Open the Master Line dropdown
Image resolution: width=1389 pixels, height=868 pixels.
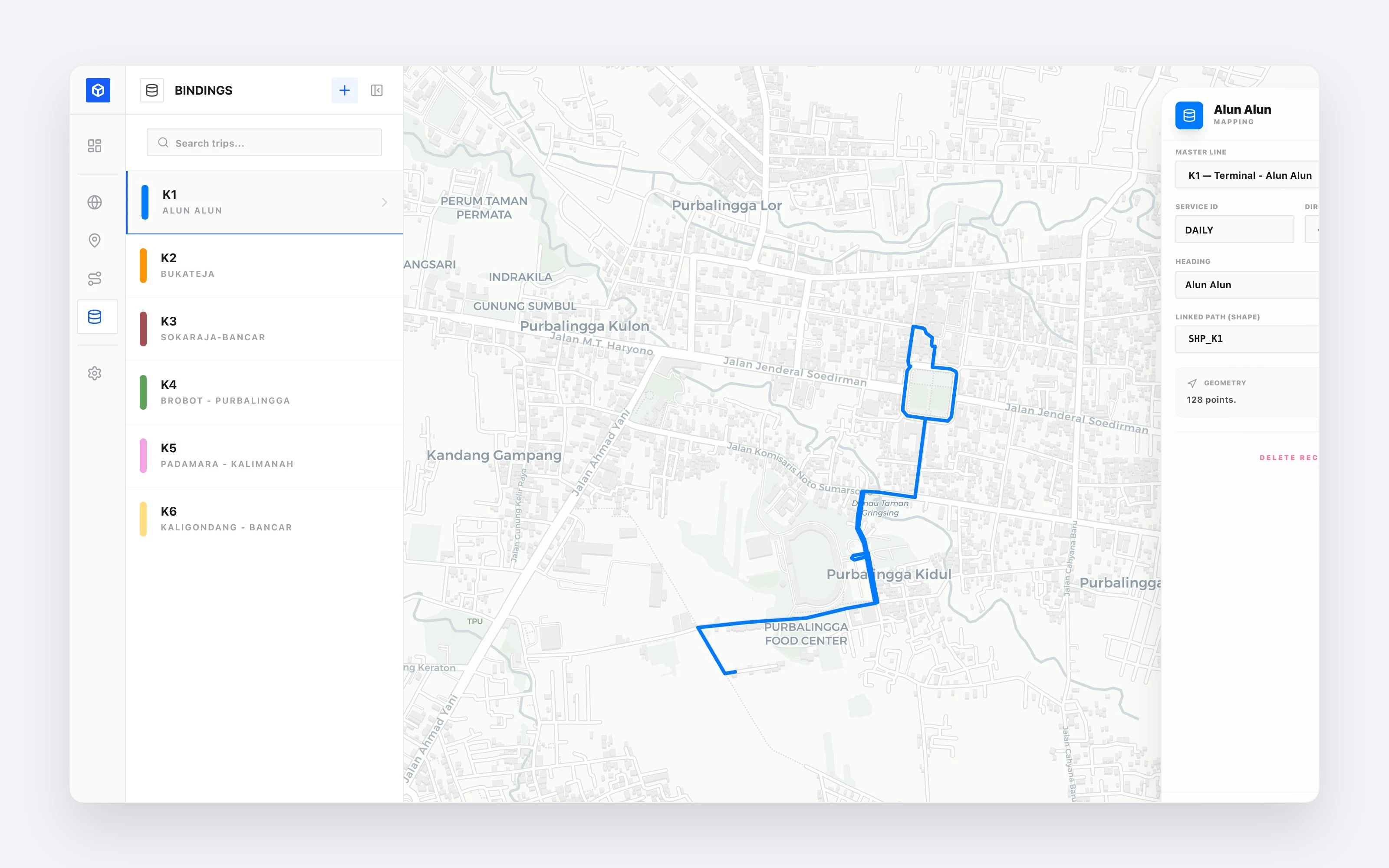[x=1247, y=175]
